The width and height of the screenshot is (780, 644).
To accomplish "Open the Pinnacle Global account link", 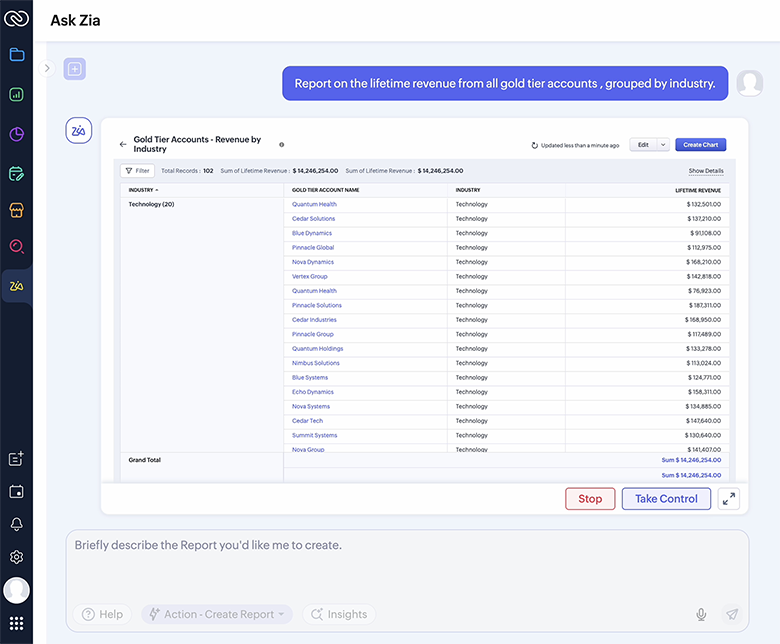I will [313, 247].
